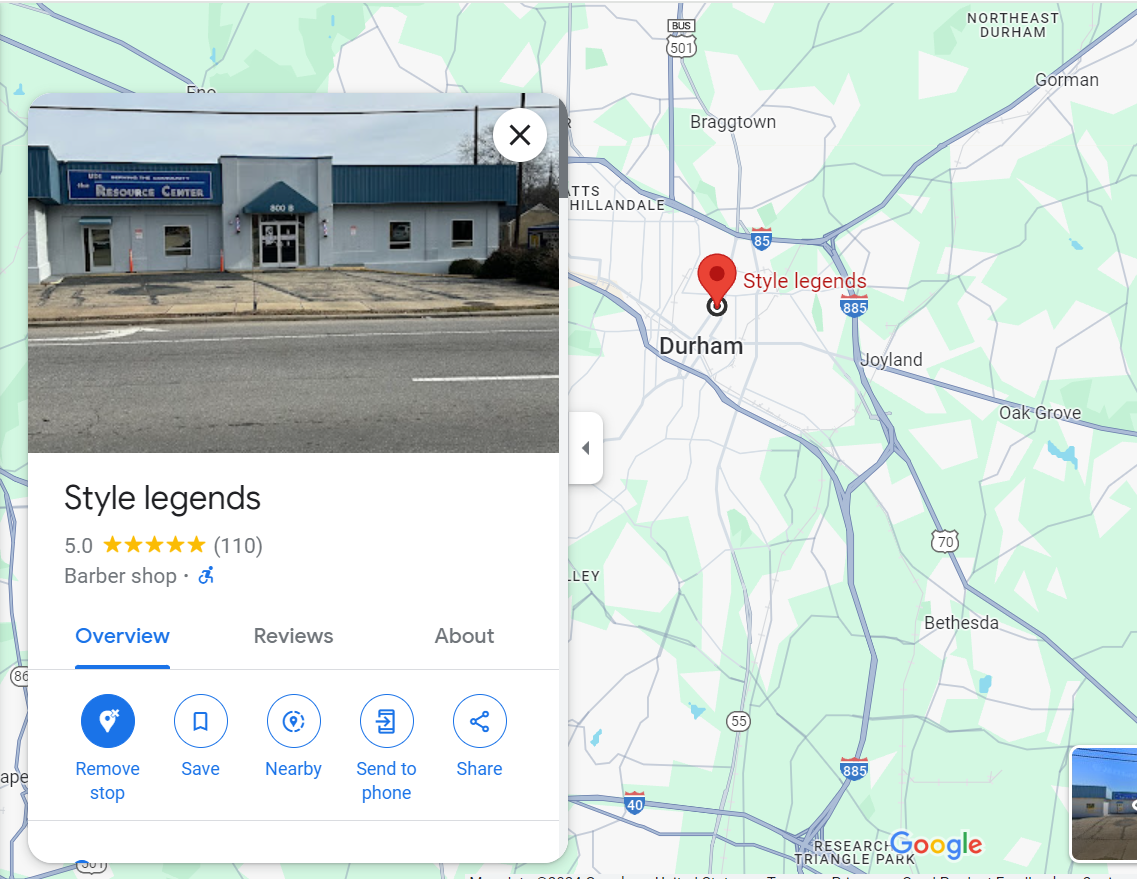Close the Style legends place card
The image size is (1137, 879).
point(519,135)
